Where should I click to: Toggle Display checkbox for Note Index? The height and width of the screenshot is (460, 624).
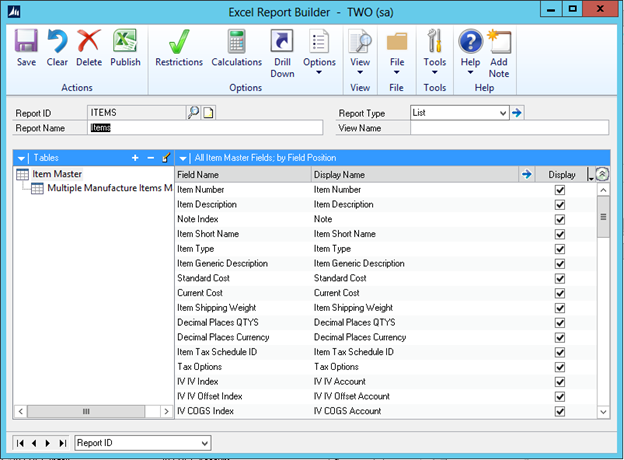coord(560,219)
